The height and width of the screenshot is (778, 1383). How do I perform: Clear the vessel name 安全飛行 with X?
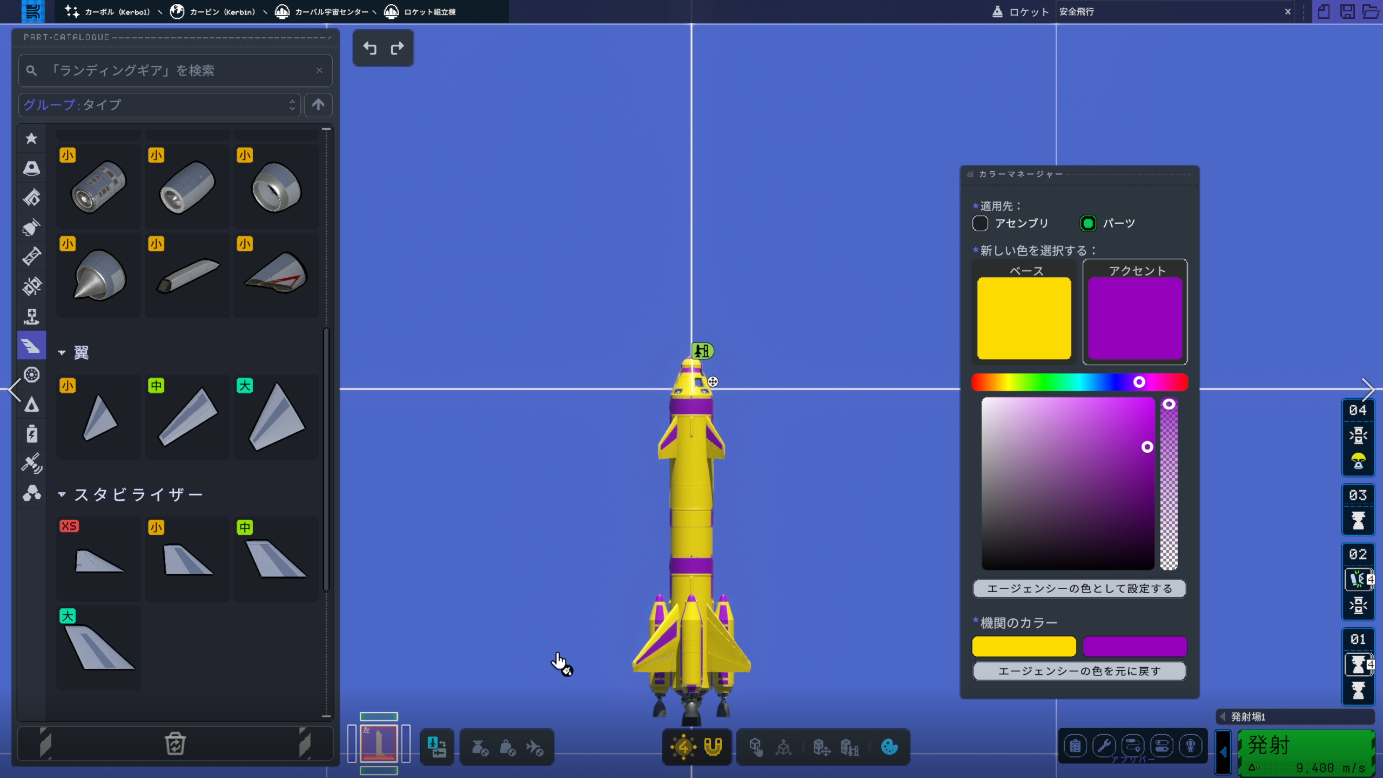tap(1287, 12)
